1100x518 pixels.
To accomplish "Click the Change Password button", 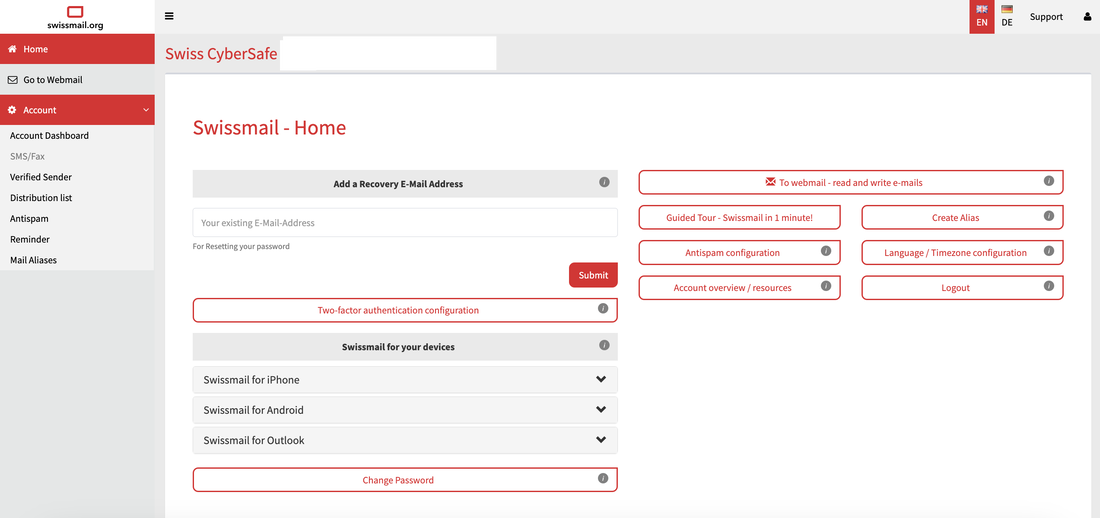I will coord(405,480).
